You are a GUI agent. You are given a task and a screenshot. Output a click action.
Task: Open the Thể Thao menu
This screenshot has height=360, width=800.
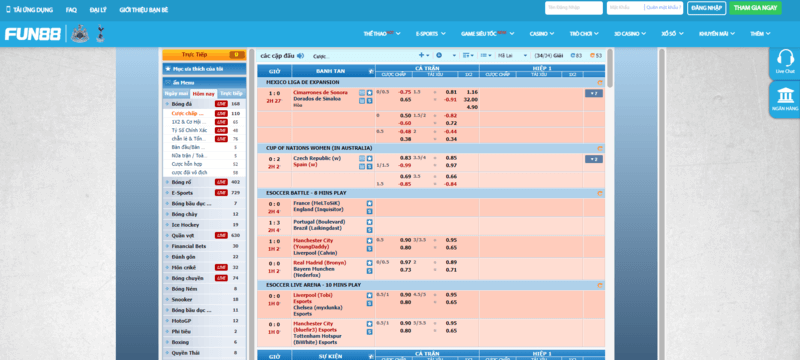pos(382,34)
